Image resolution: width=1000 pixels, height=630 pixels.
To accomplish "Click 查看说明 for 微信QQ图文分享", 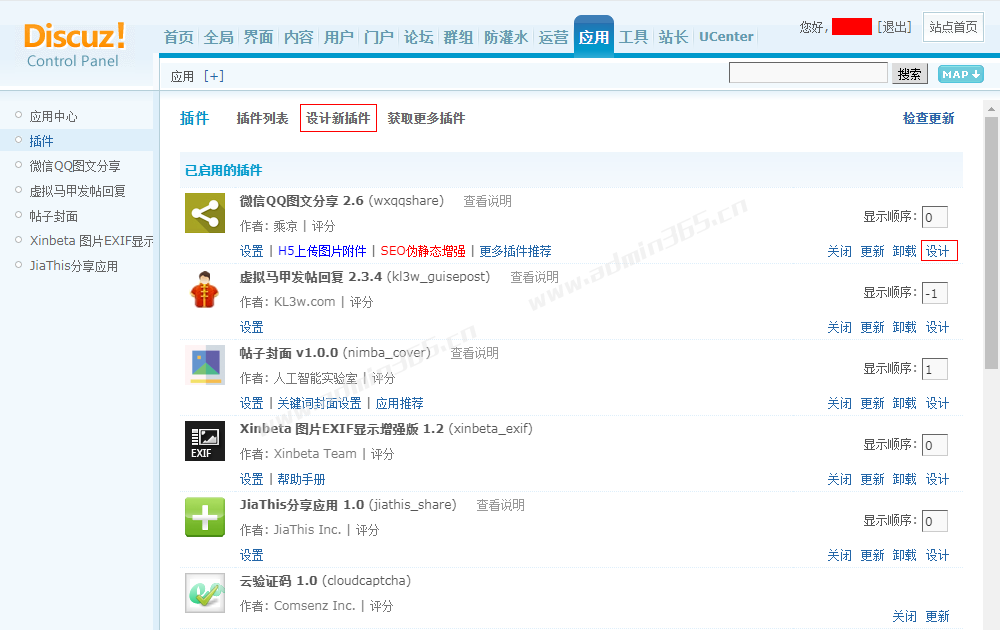I will click(487, 201).
